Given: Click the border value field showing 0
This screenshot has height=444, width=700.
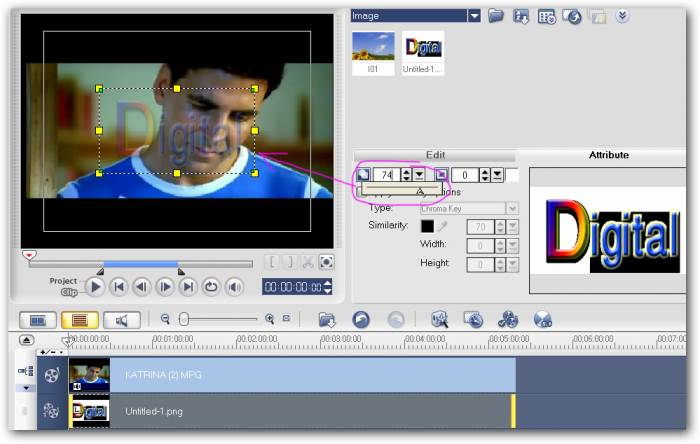Looking at the screenshot, I should [465, 175].
